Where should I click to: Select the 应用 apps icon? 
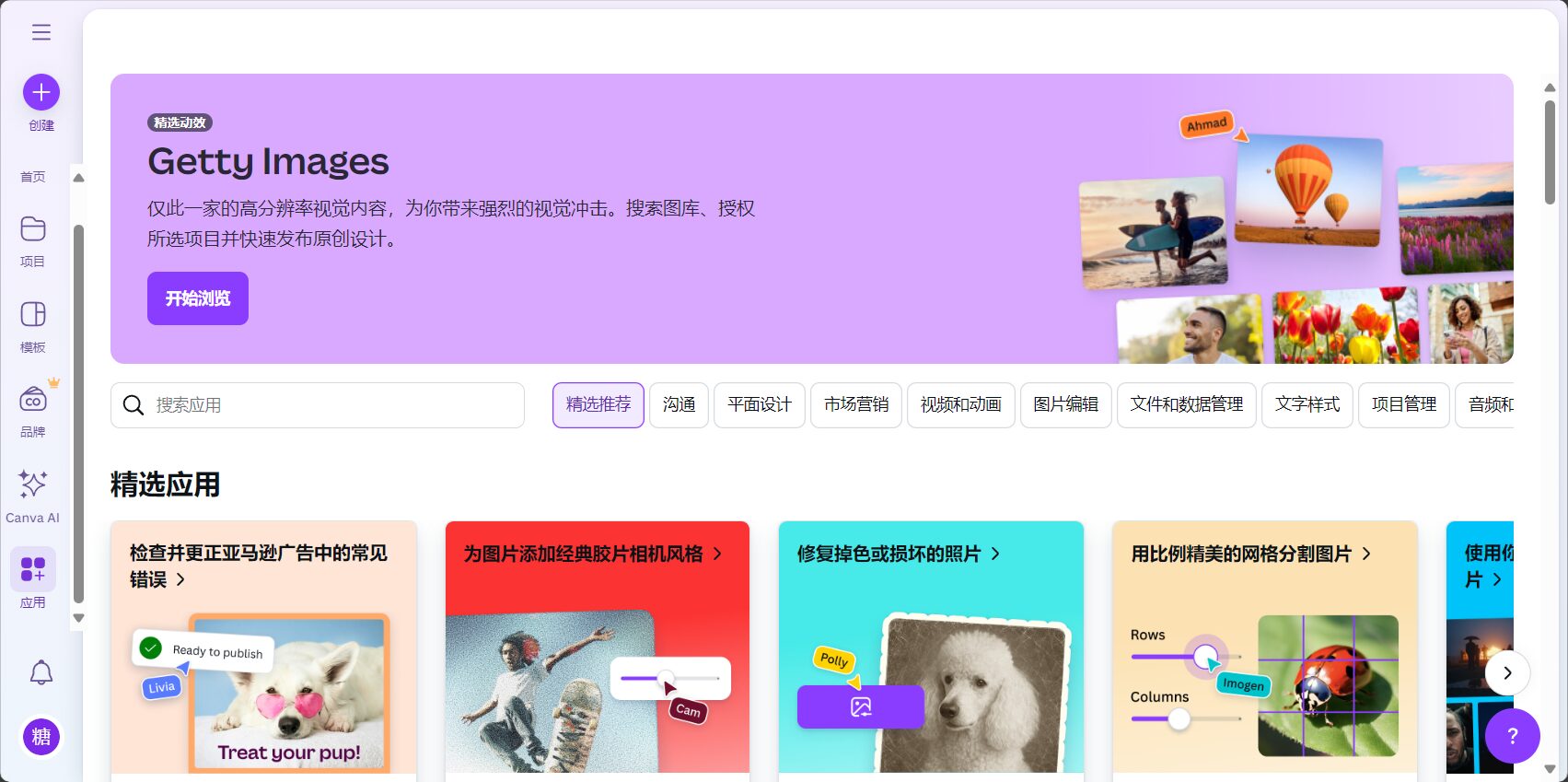[33, 569]
